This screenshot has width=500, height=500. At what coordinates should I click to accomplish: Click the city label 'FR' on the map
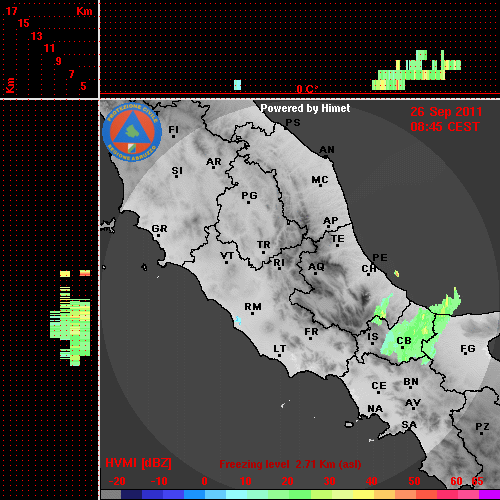tap(311, 332)
